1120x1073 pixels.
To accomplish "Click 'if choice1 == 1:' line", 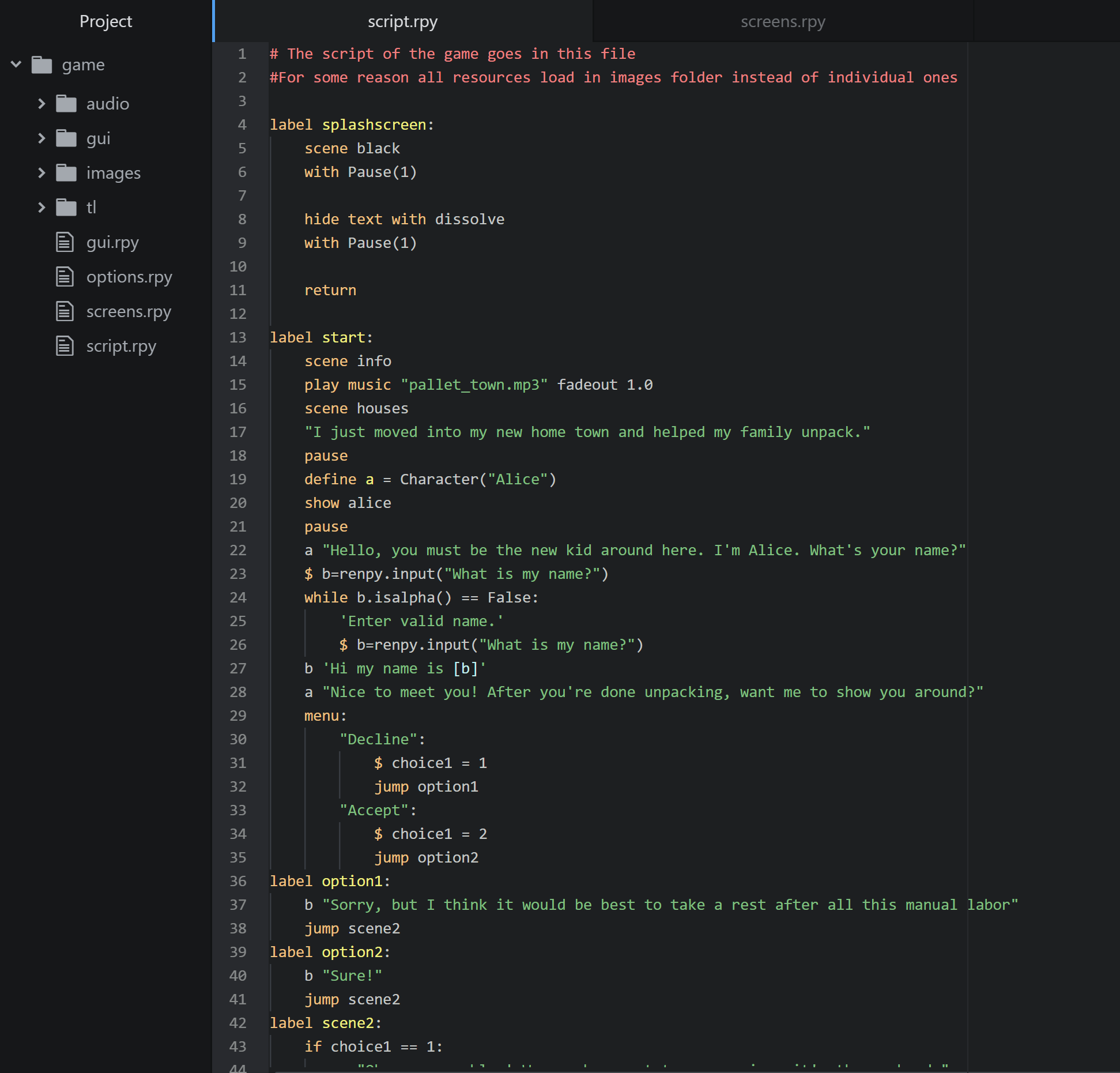I will tap(374, 1046).
